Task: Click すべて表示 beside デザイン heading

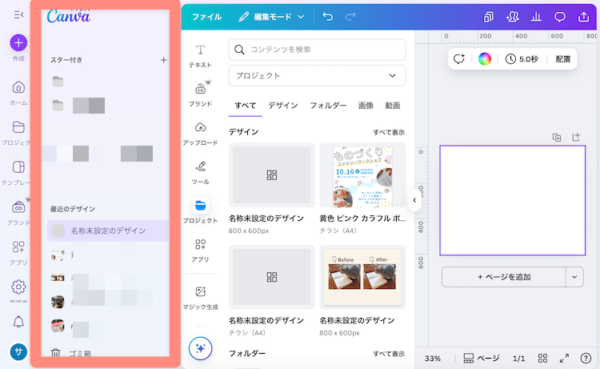Action: (389, 132)
